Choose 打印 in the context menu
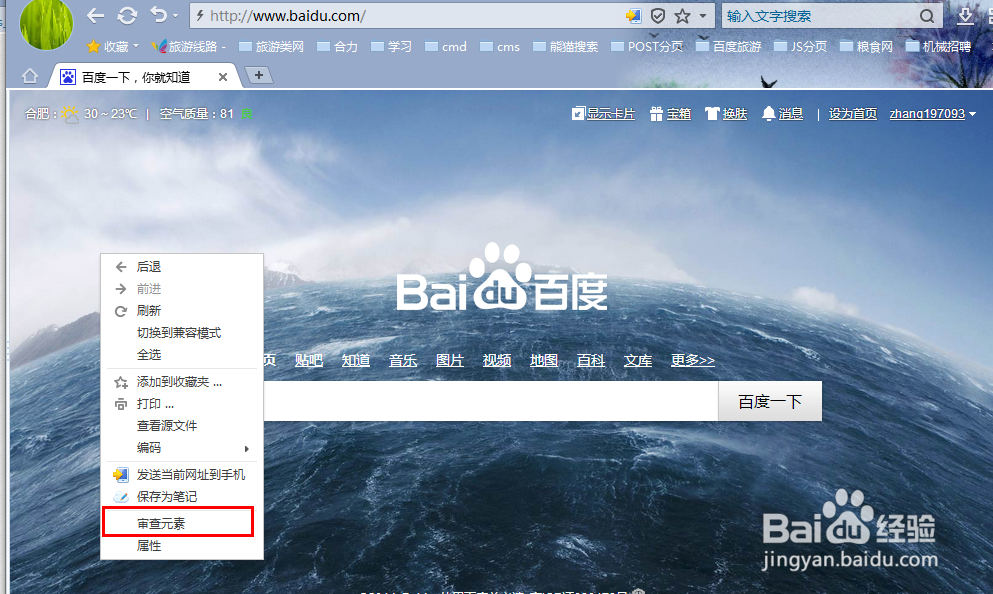993x594 pixels. pos(182,404)
